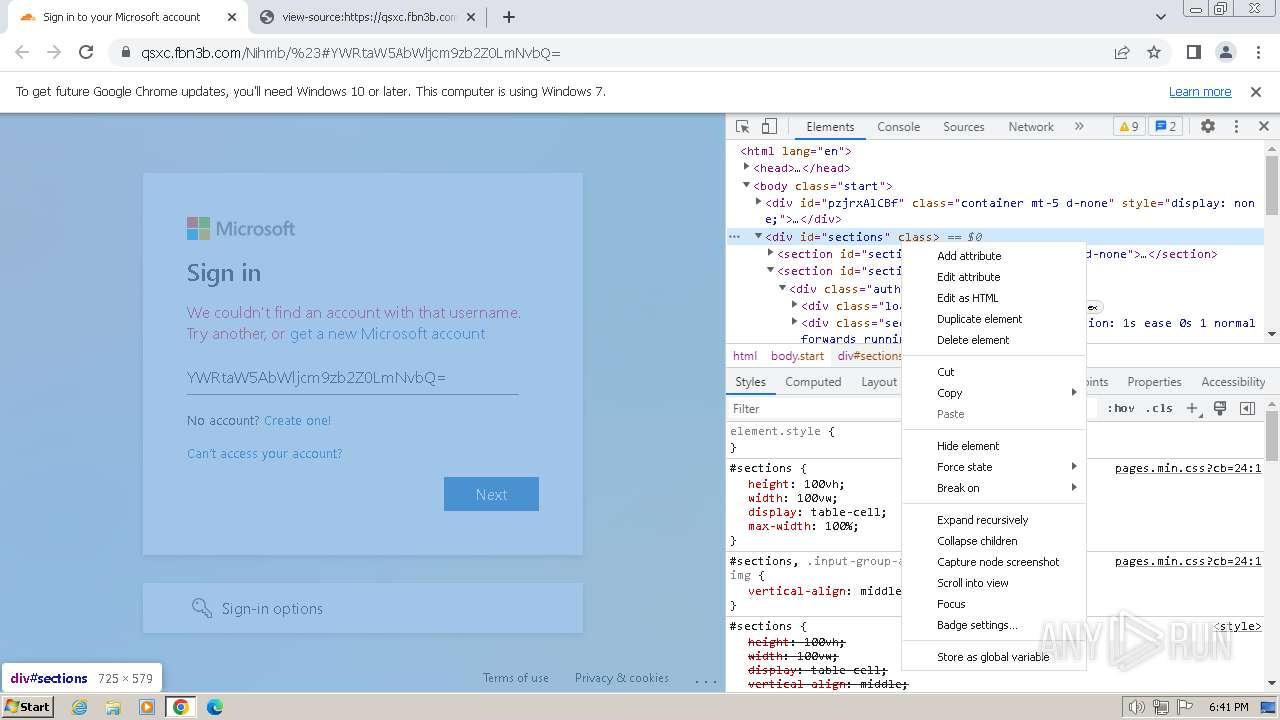Open the Break on submenu
1280x720 pixels.
tap(994, 488)
